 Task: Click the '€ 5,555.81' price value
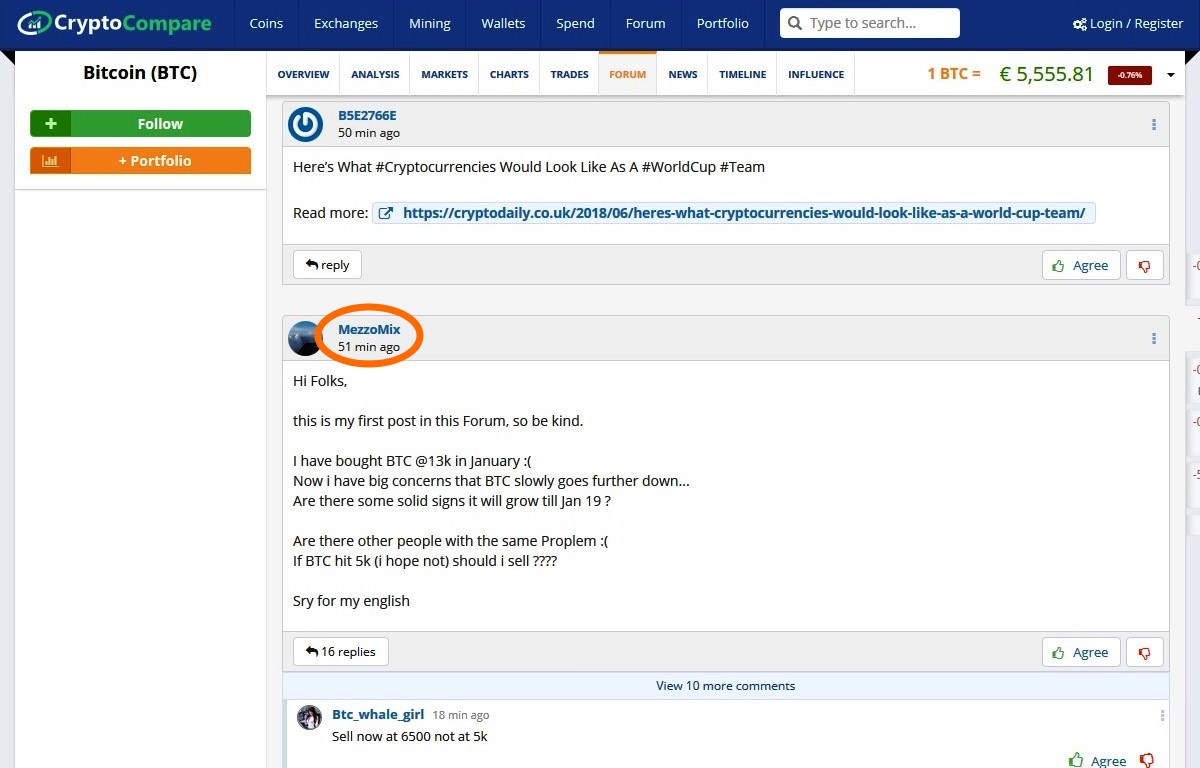[x=1047, y=74]
